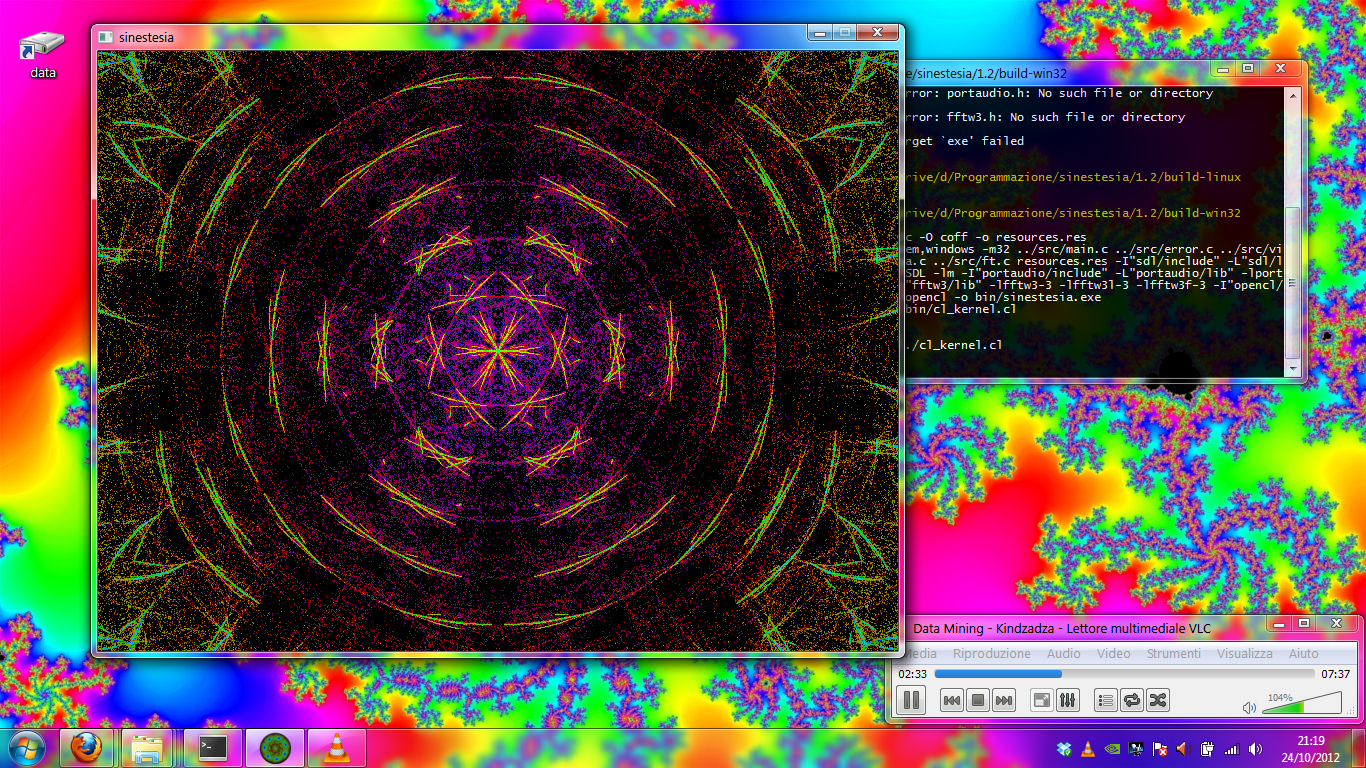Switch to terminal window via taskbar
Screen dimensions: 1366x768
click(213, 747)
